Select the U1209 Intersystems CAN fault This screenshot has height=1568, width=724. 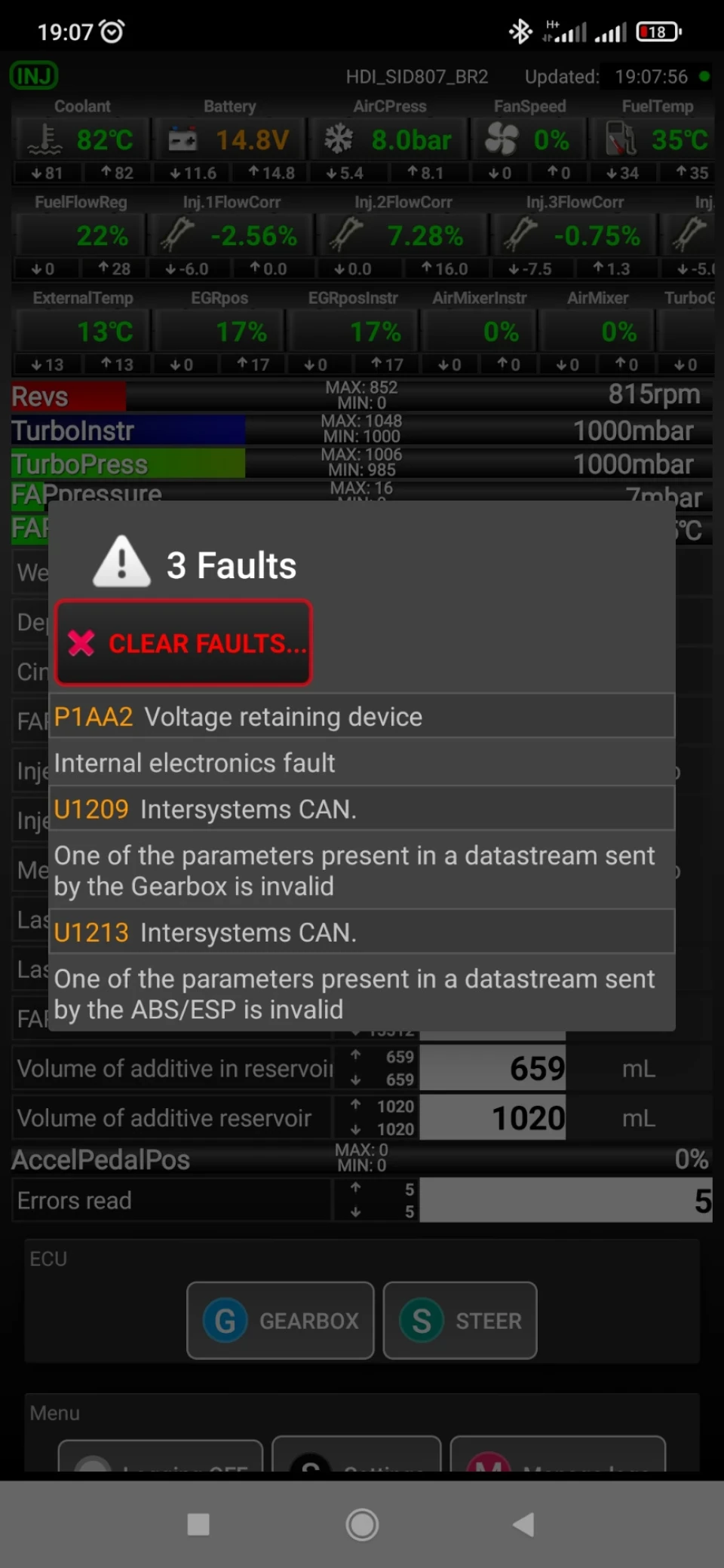(x=362, y=809)
